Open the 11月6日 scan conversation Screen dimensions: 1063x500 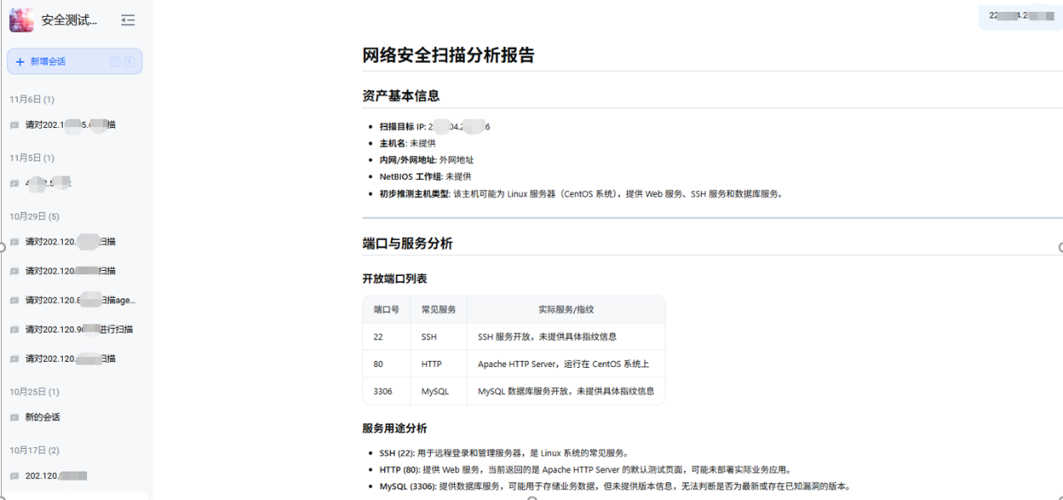click(x=70, y=125)
